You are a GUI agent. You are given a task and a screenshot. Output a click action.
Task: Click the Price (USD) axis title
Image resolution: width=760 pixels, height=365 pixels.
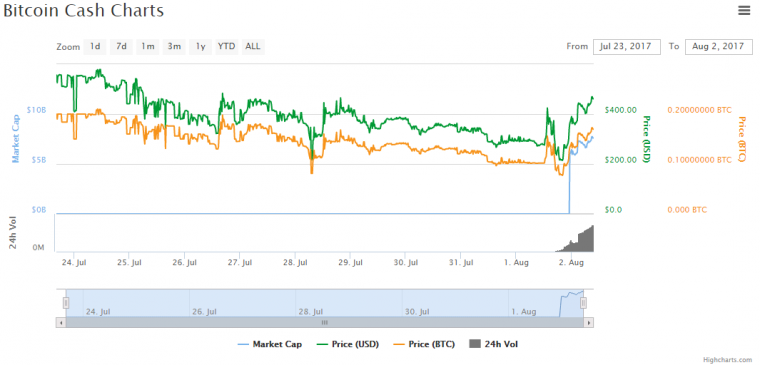pyautogui.click(x=646, y=139)
